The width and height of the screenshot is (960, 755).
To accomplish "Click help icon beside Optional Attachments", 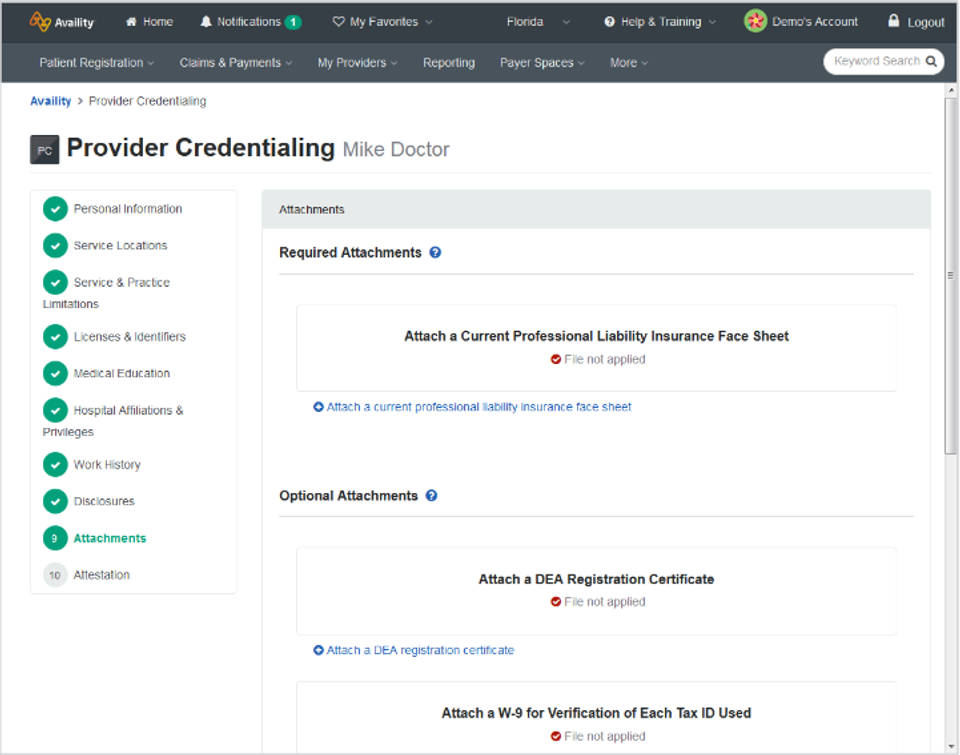I will (431, 496).
